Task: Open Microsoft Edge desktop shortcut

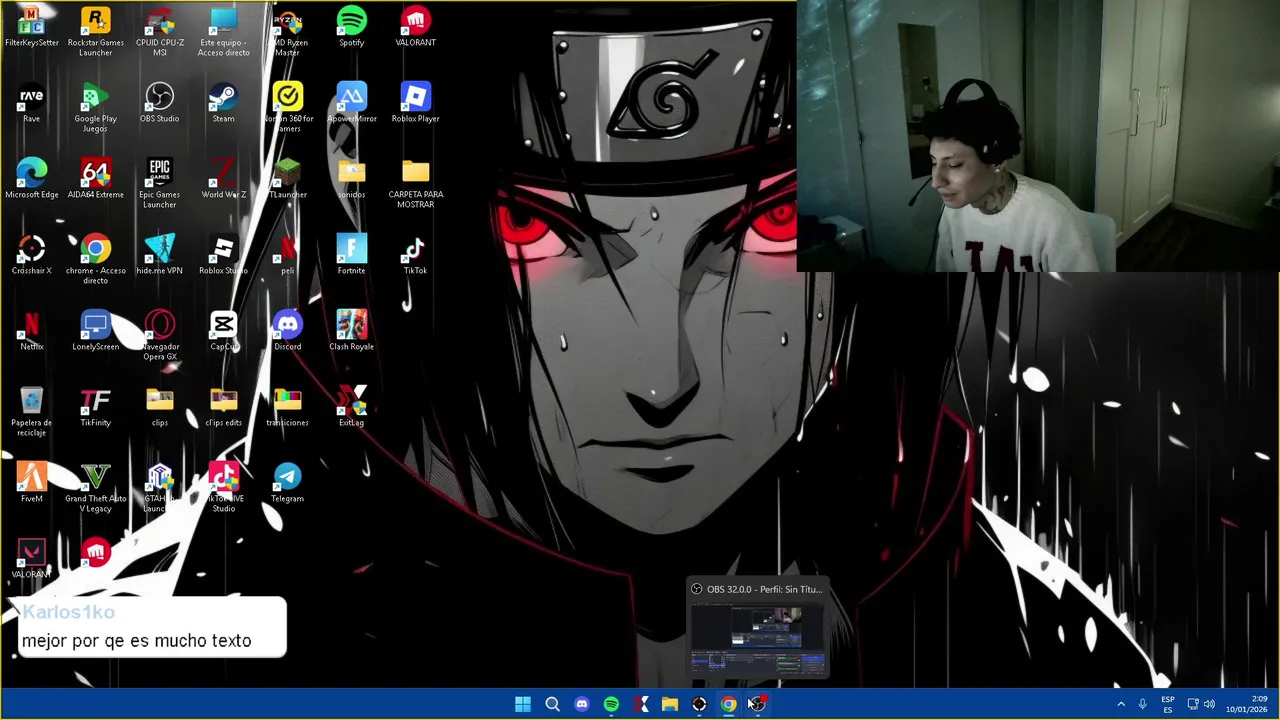Action: 32,179
